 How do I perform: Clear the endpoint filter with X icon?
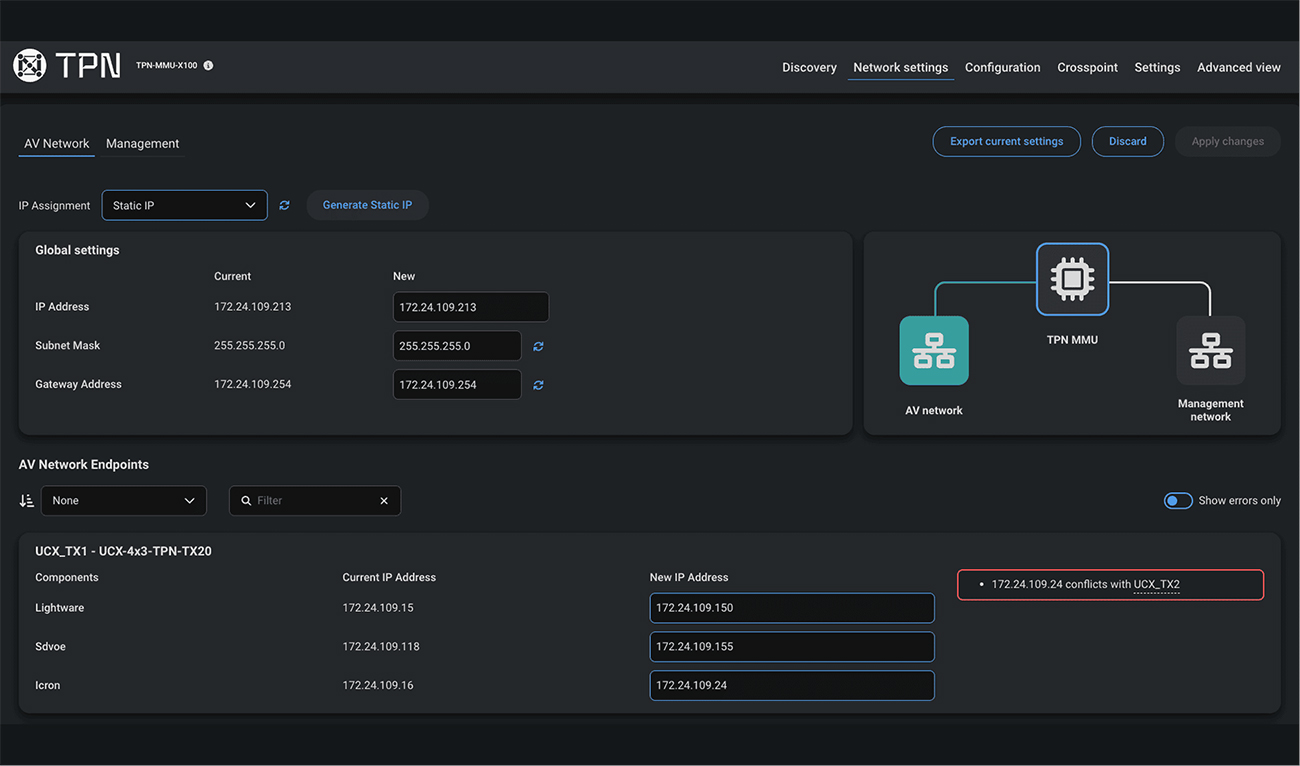(x=384, y=501)
